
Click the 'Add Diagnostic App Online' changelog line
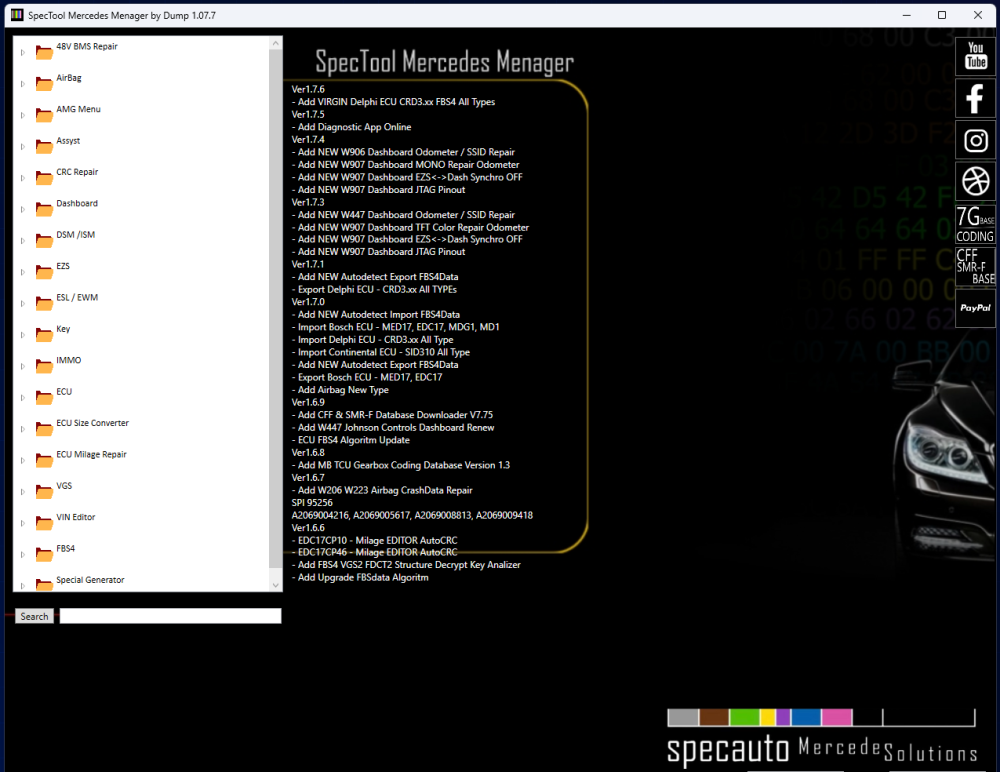point(351,127)
